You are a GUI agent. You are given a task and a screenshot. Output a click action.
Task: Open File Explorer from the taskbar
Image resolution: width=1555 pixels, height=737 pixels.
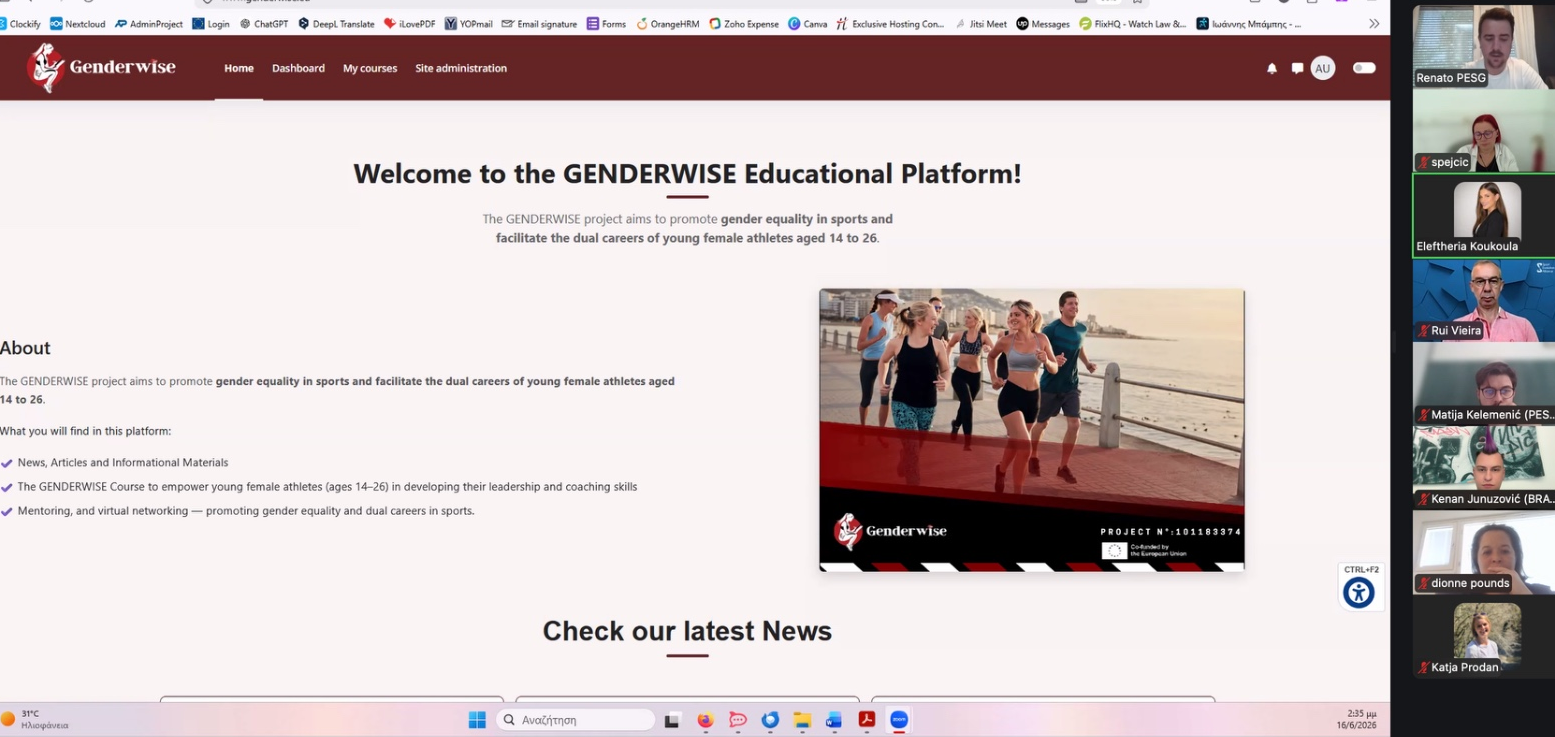[x=802, y=720]
